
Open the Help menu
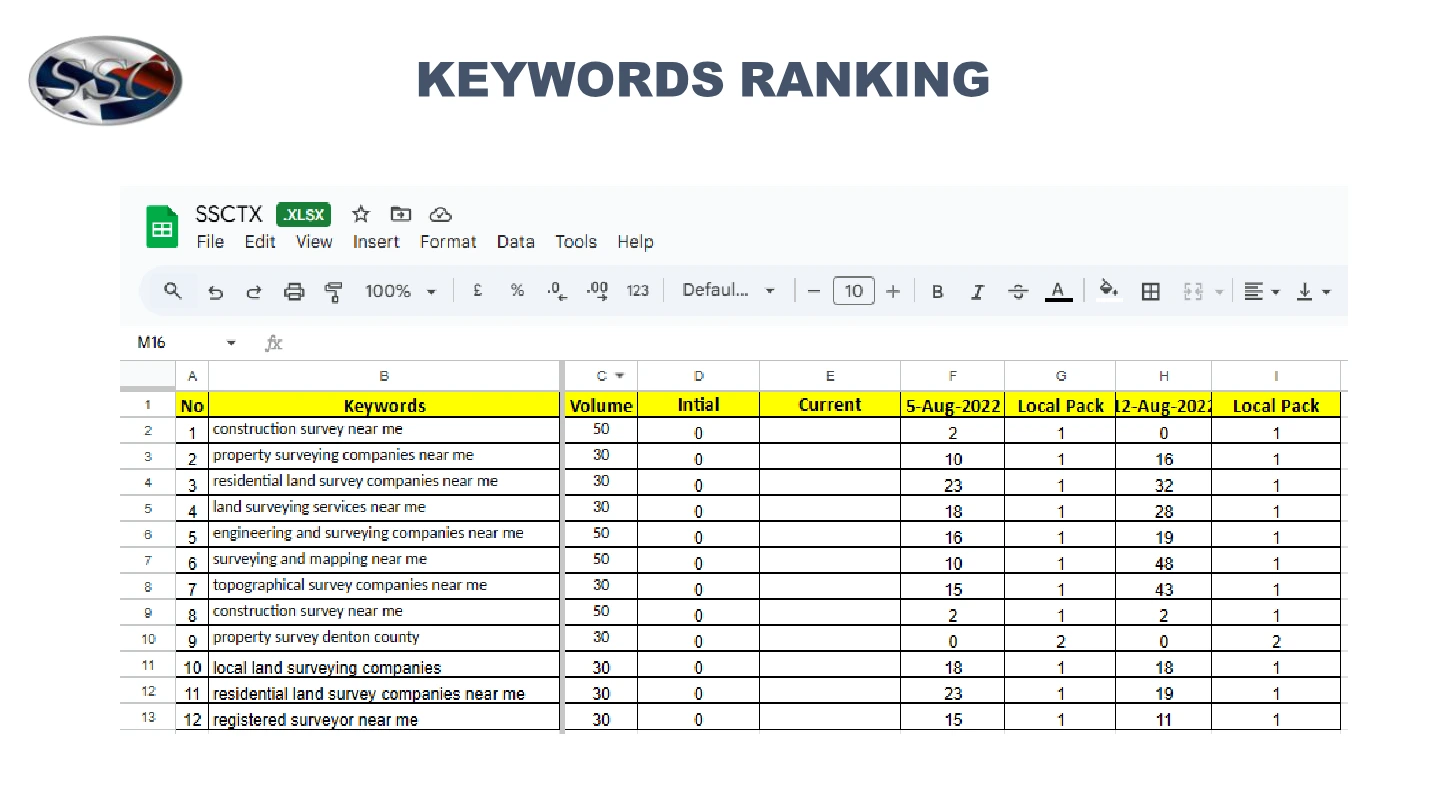(635, 242)
